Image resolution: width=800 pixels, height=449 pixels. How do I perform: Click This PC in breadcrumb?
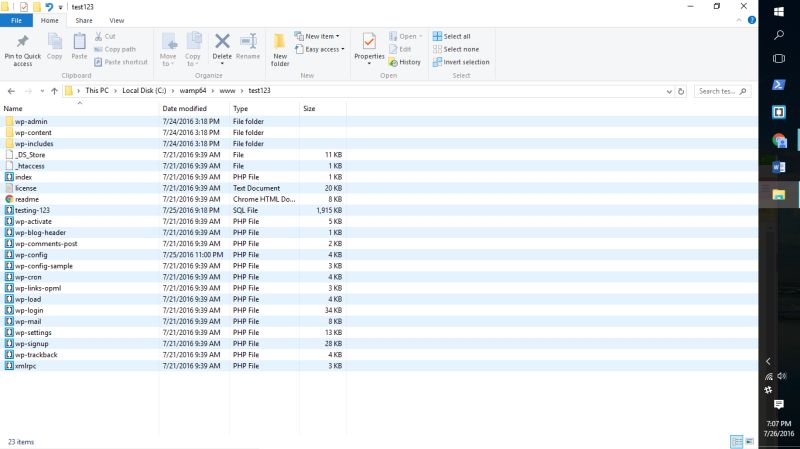click(97, 90)
